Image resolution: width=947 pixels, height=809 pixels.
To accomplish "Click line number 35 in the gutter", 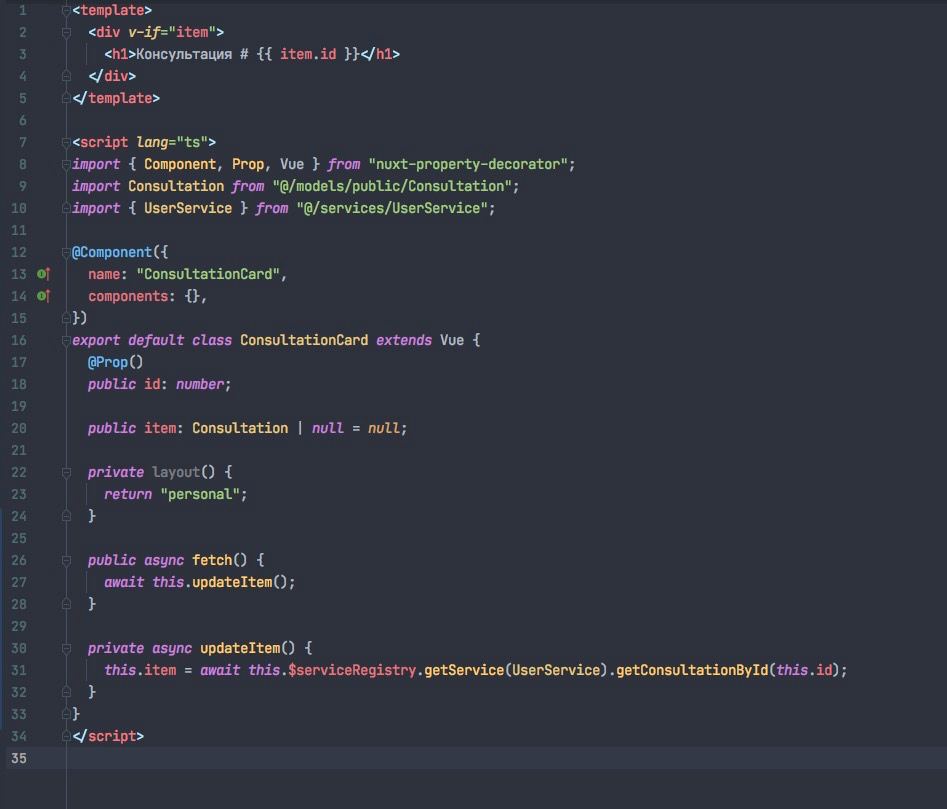I will [19, 758].
